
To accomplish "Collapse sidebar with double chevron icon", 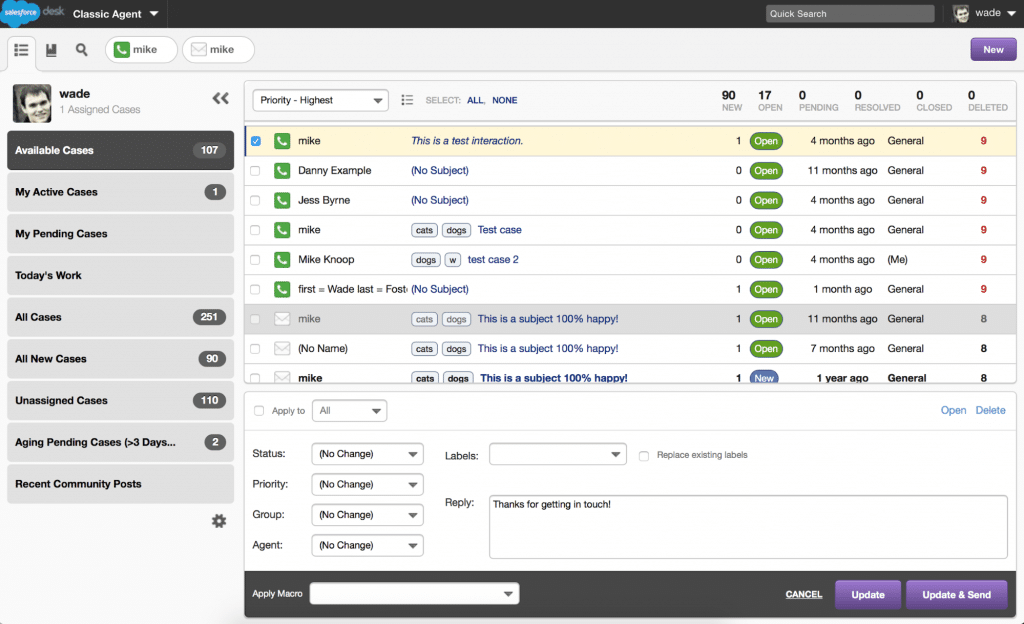I will 220,98.
